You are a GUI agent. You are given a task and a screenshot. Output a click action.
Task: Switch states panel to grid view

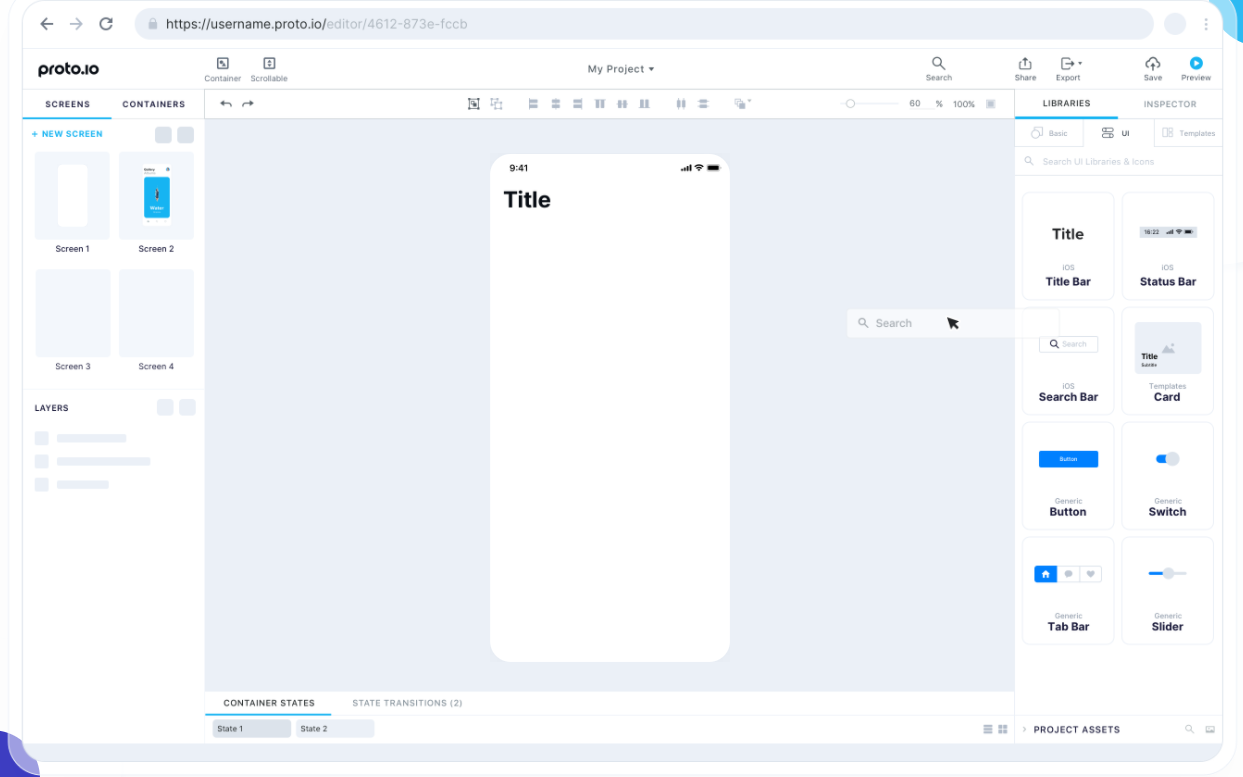1003,729
